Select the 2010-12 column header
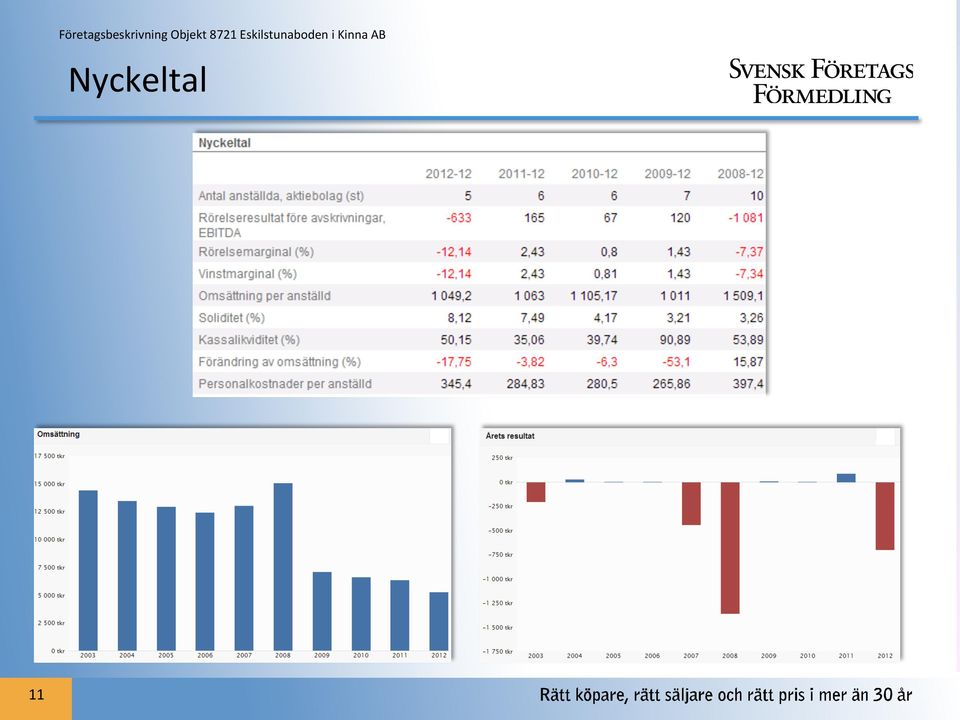This screenshot has width=960, height=720. 594,174
